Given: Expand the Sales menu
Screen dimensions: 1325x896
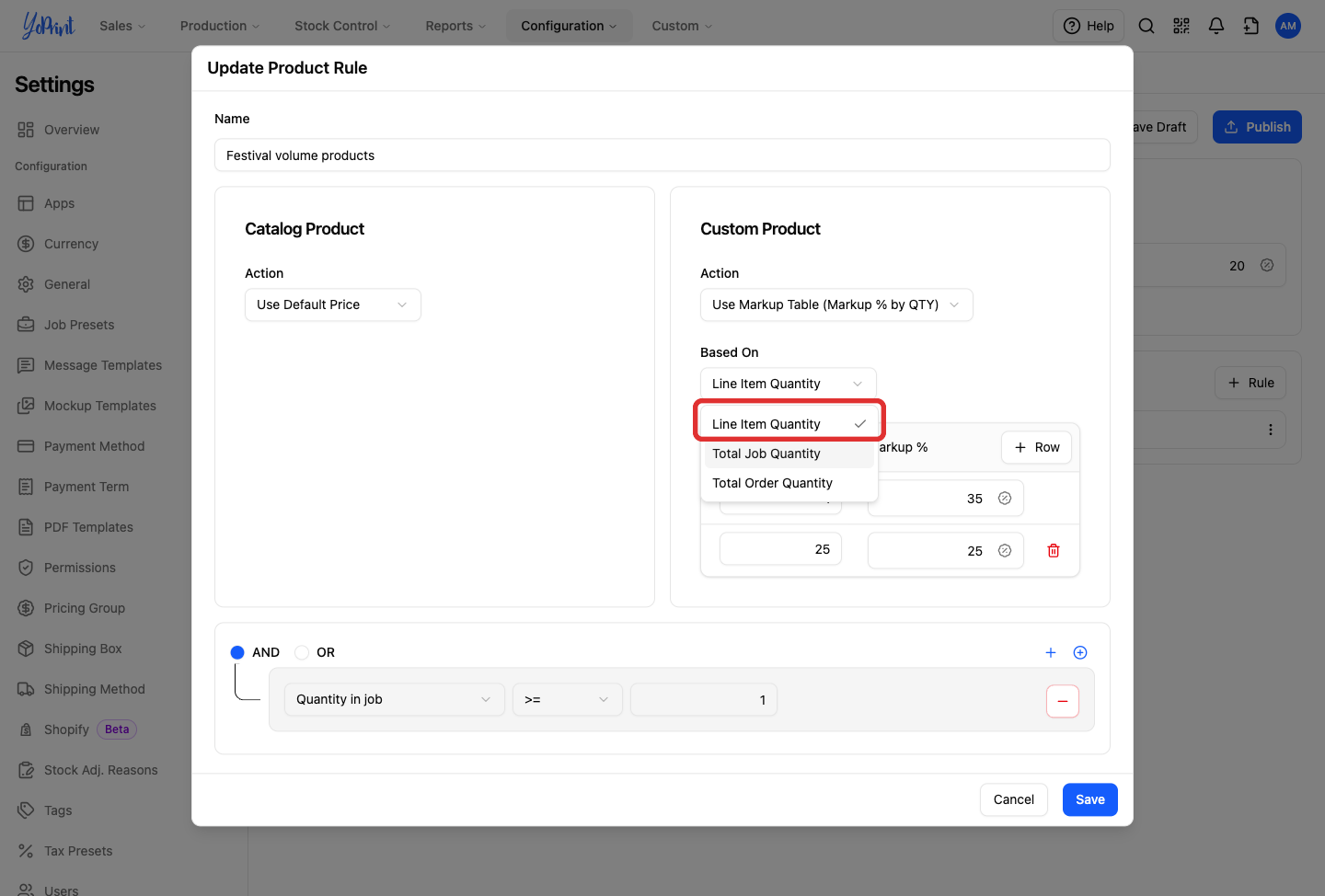Looking at the screenshot, I should click(122, 26).
